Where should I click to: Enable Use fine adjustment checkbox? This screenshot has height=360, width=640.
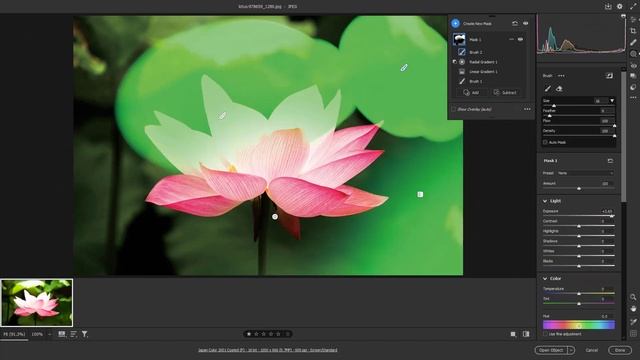click(545, 334)
